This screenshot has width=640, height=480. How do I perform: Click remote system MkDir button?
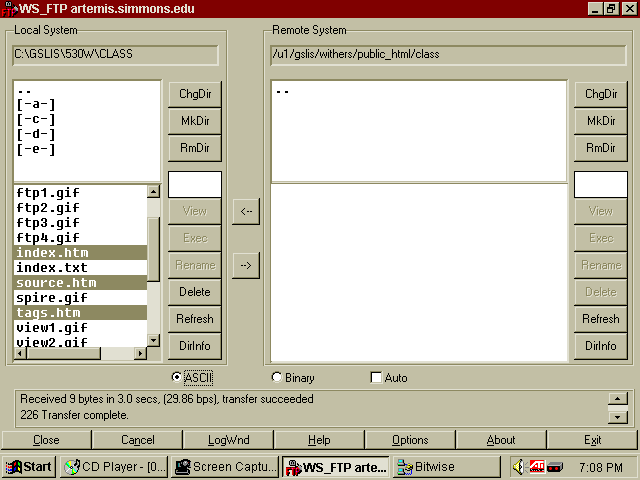(600, 121)
